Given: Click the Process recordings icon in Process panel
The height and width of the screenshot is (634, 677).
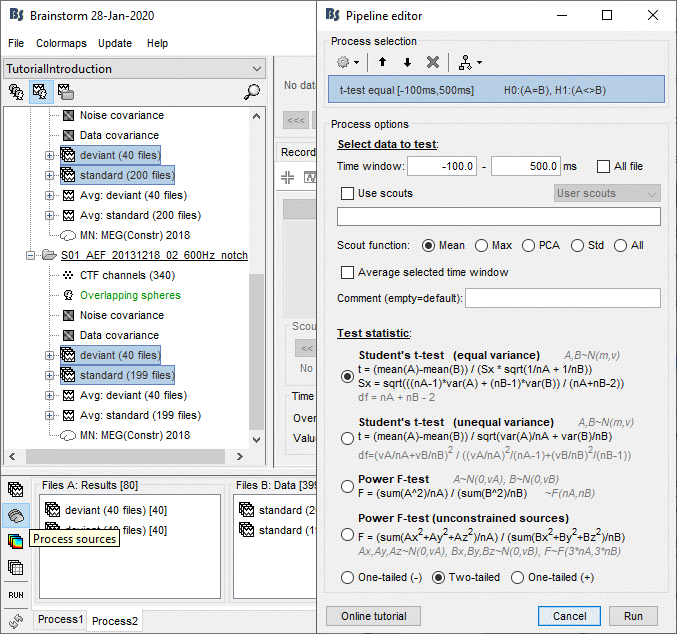Looking at the screenshot, I should click(x=16, y=489).
